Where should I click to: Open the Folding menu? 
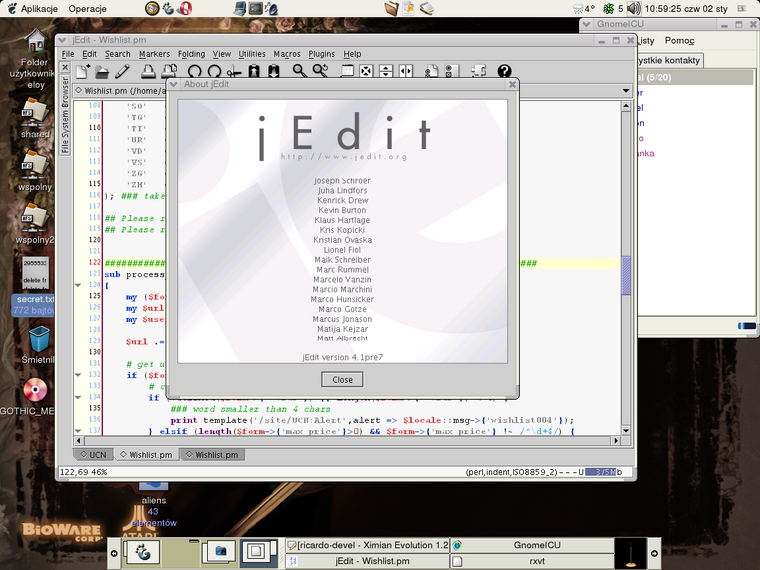pos(191,54)
